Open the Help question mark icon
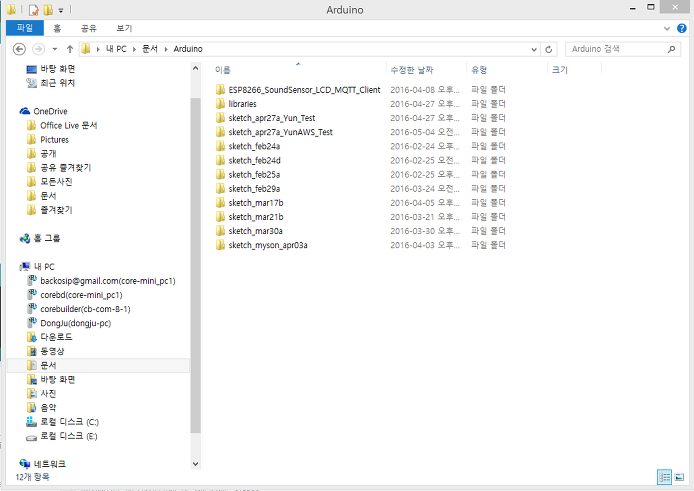Viewport: 694px width, 491px height. [682, 28]
